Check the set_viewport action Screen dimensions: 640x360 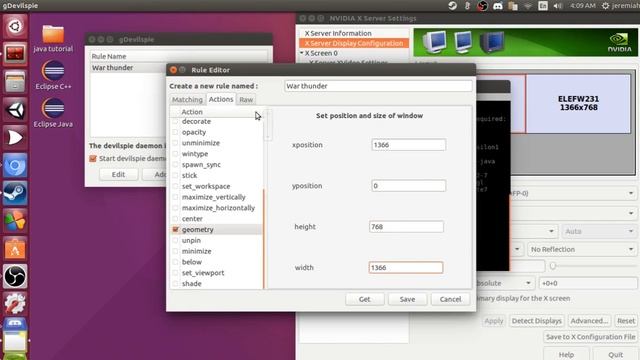pos(175,273)
